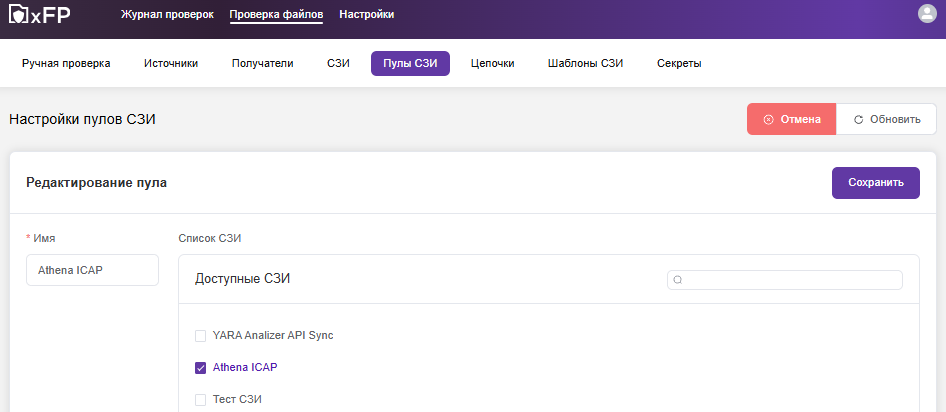Click the xFP logo icon
This screenshot has height=412, width=946.
coord(40,14)
